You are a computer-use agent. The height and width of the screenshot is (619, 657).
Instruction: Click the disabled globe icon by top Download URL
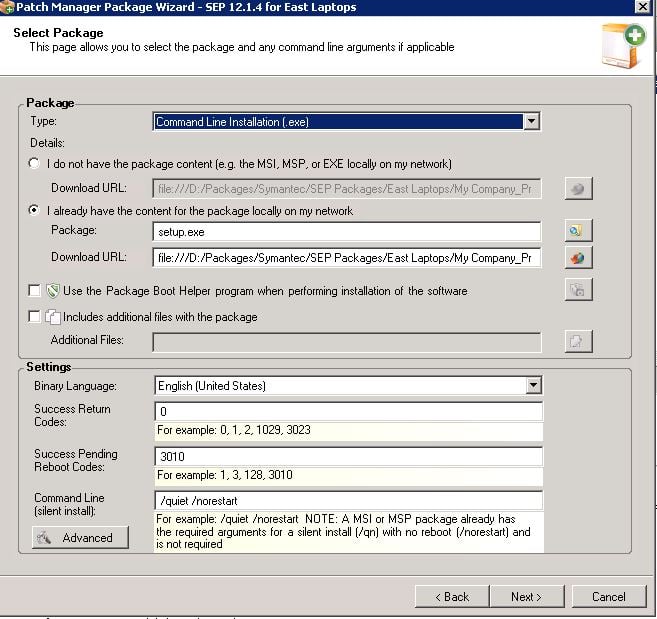pyautogui.click(x=578, y=188)
